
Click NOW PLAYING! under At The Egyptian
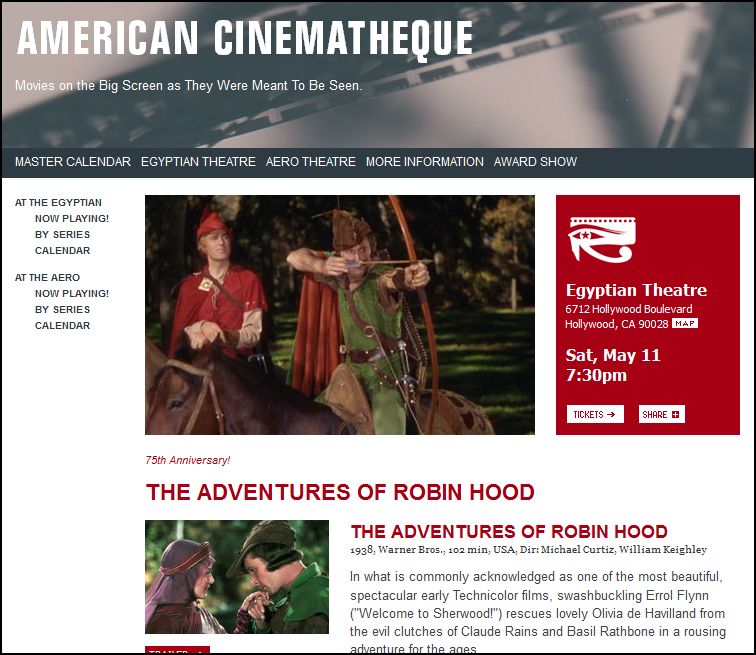click(x=72, y=219)
